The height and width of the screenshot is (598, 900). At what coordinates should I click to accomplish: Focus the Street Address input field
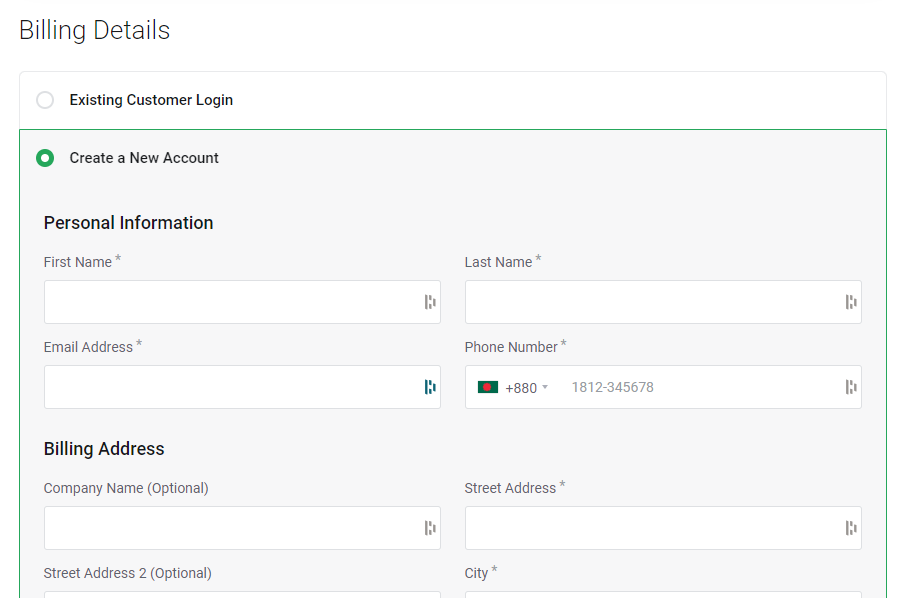pyautogui.click(x=663, y=528)
